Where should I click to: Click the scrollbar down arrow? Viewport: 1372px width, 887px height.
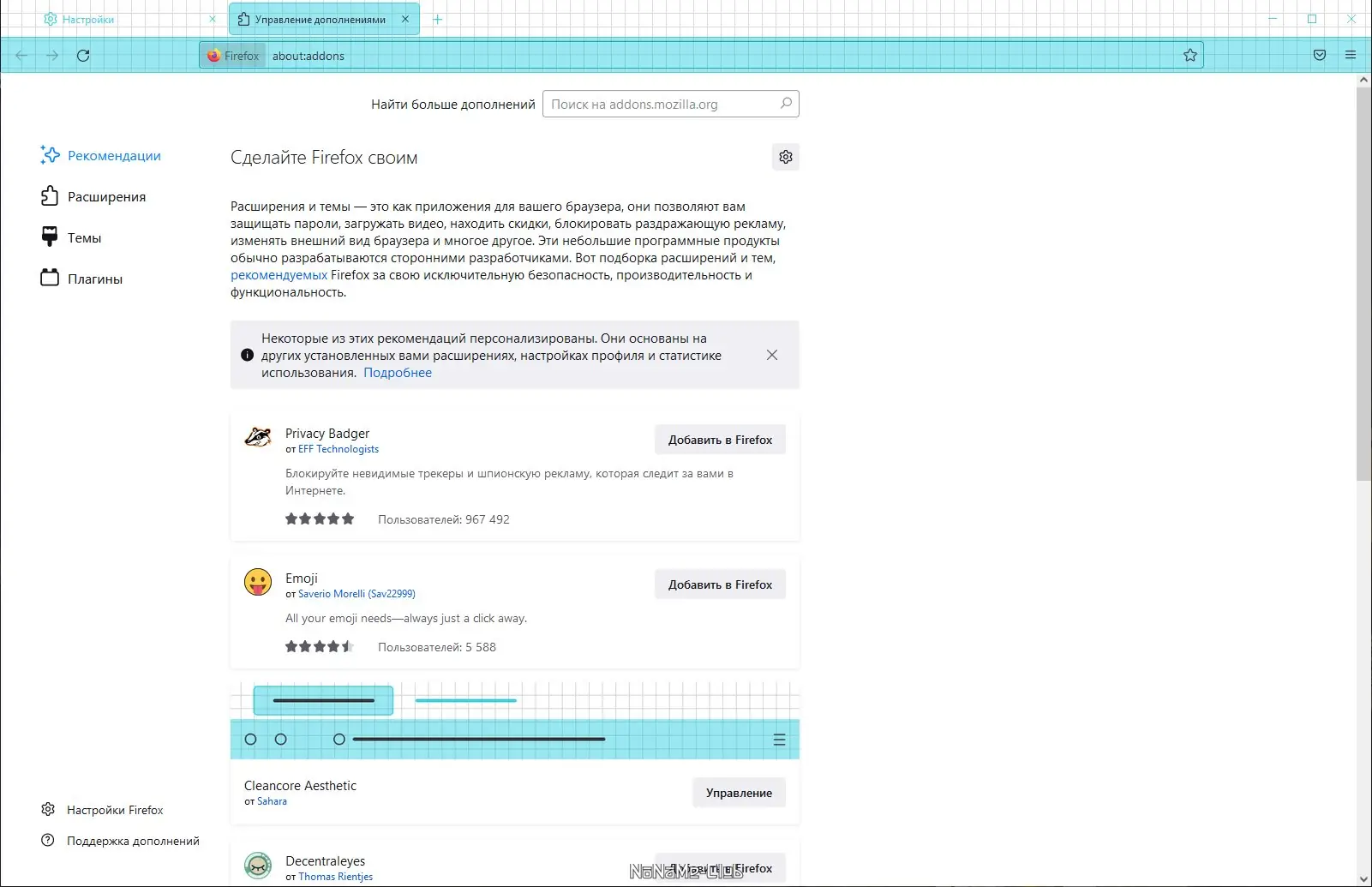point(1363,879)
